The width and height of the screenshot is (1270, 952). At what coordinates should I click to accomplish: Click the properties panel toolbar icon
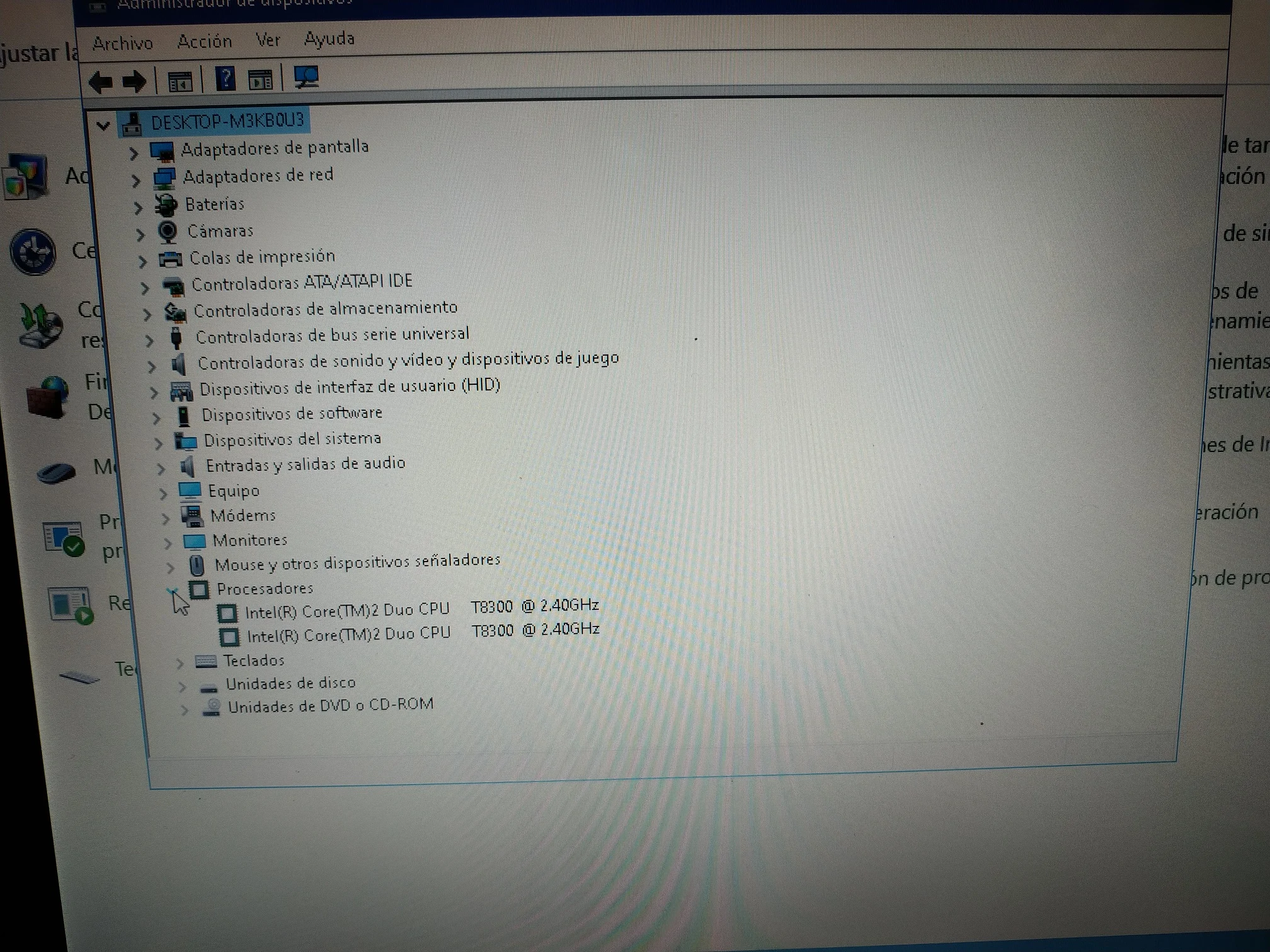point(260,80)
